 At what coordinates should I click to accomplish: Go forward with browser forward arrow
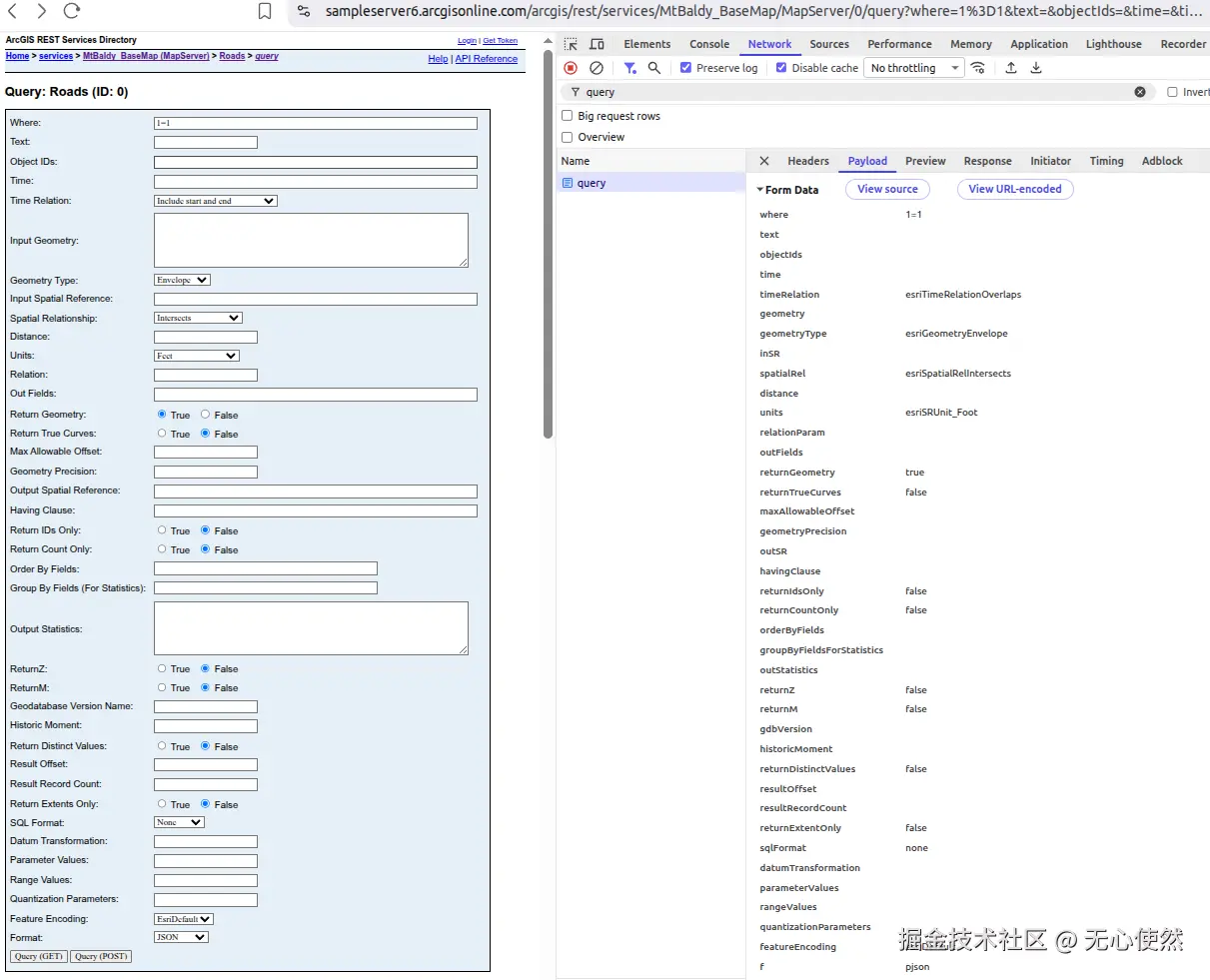pyautogui.click(x=41, y=11)
